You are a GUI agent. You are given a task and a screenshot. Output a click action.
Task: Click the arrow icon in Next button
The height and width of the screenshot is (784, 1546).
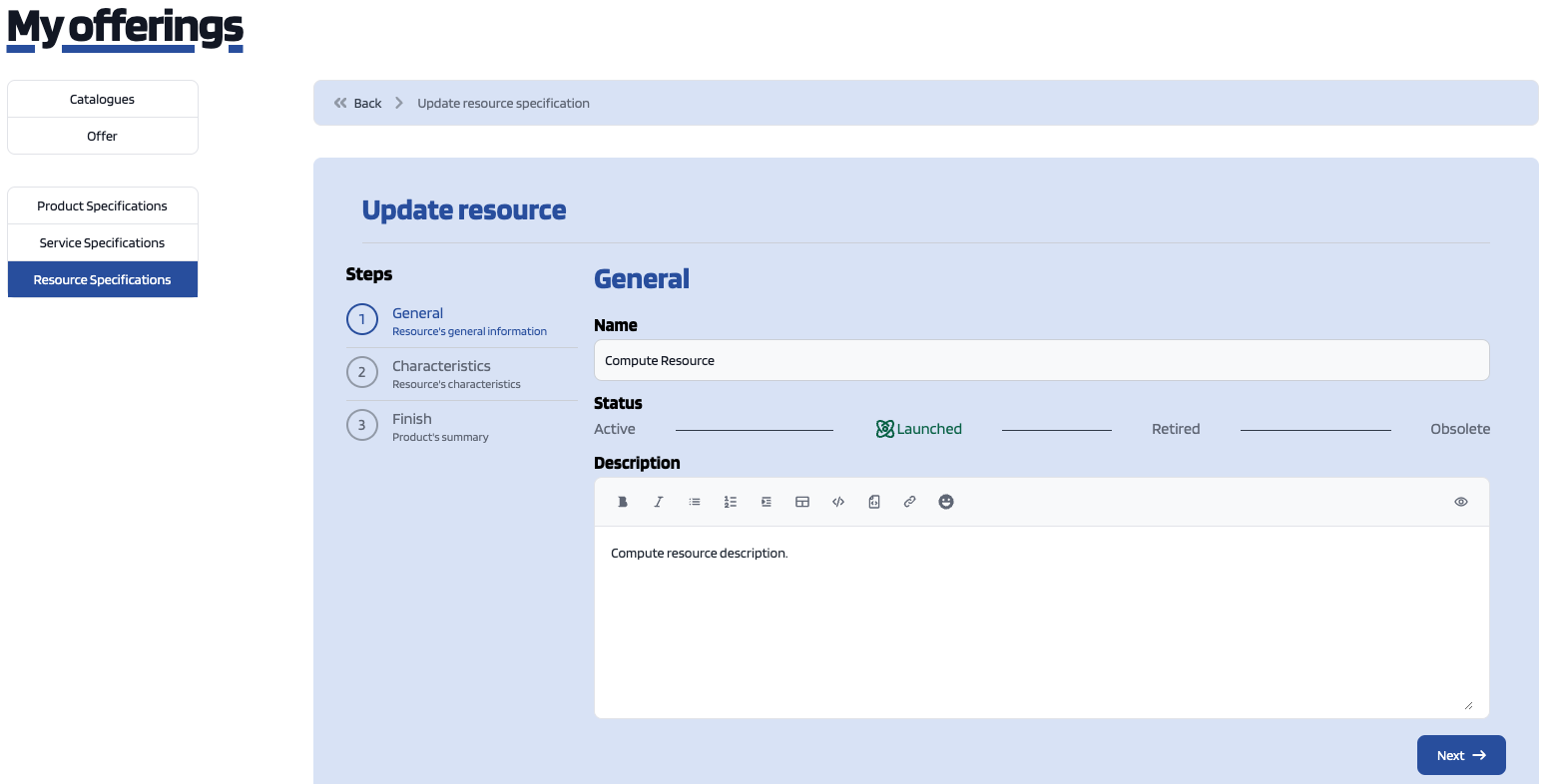(1480, 755)
